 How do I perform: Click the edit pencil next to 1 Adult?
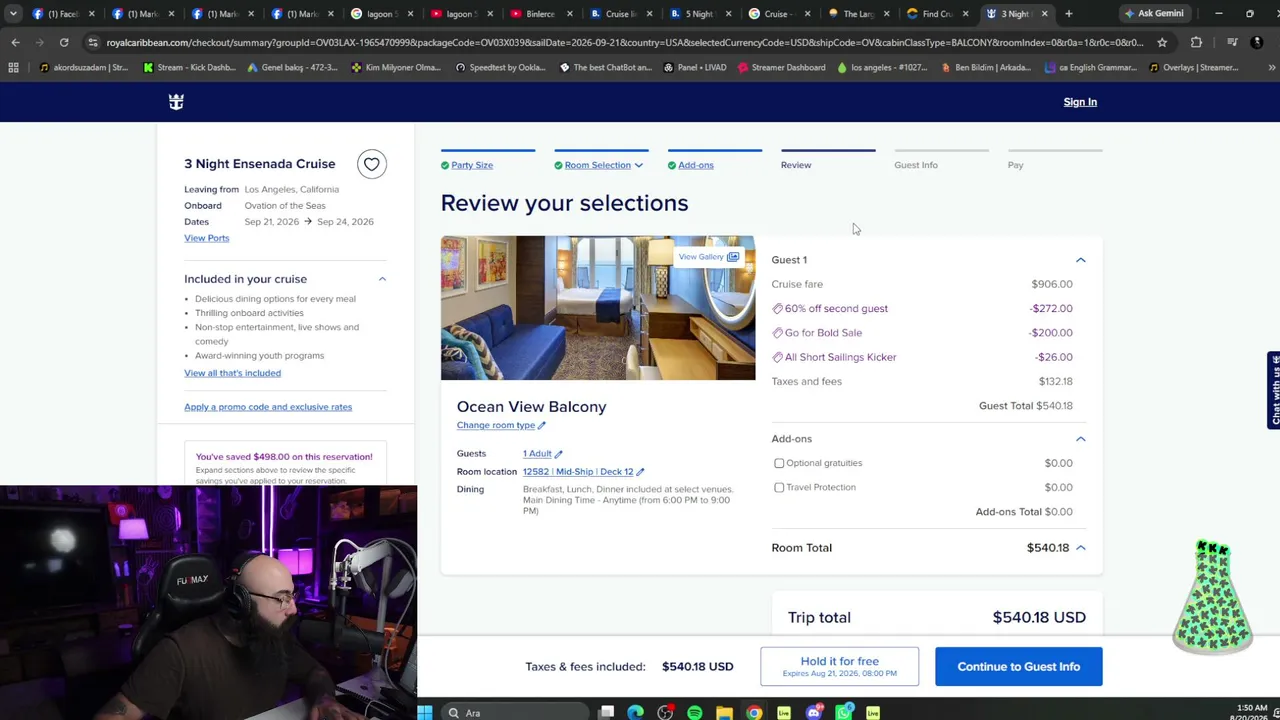(558, 454)
